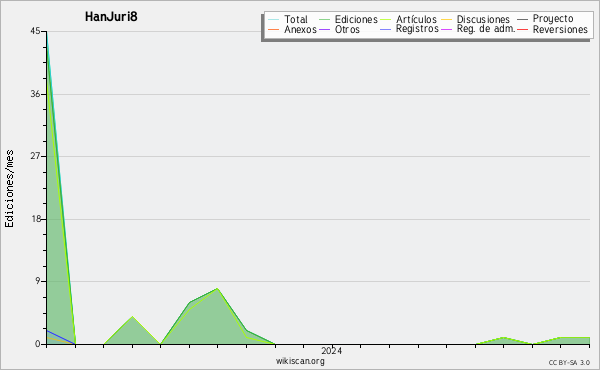The image size is (600, 370).
Task: Click the 45 y-axis value
Action: point(35,31)
